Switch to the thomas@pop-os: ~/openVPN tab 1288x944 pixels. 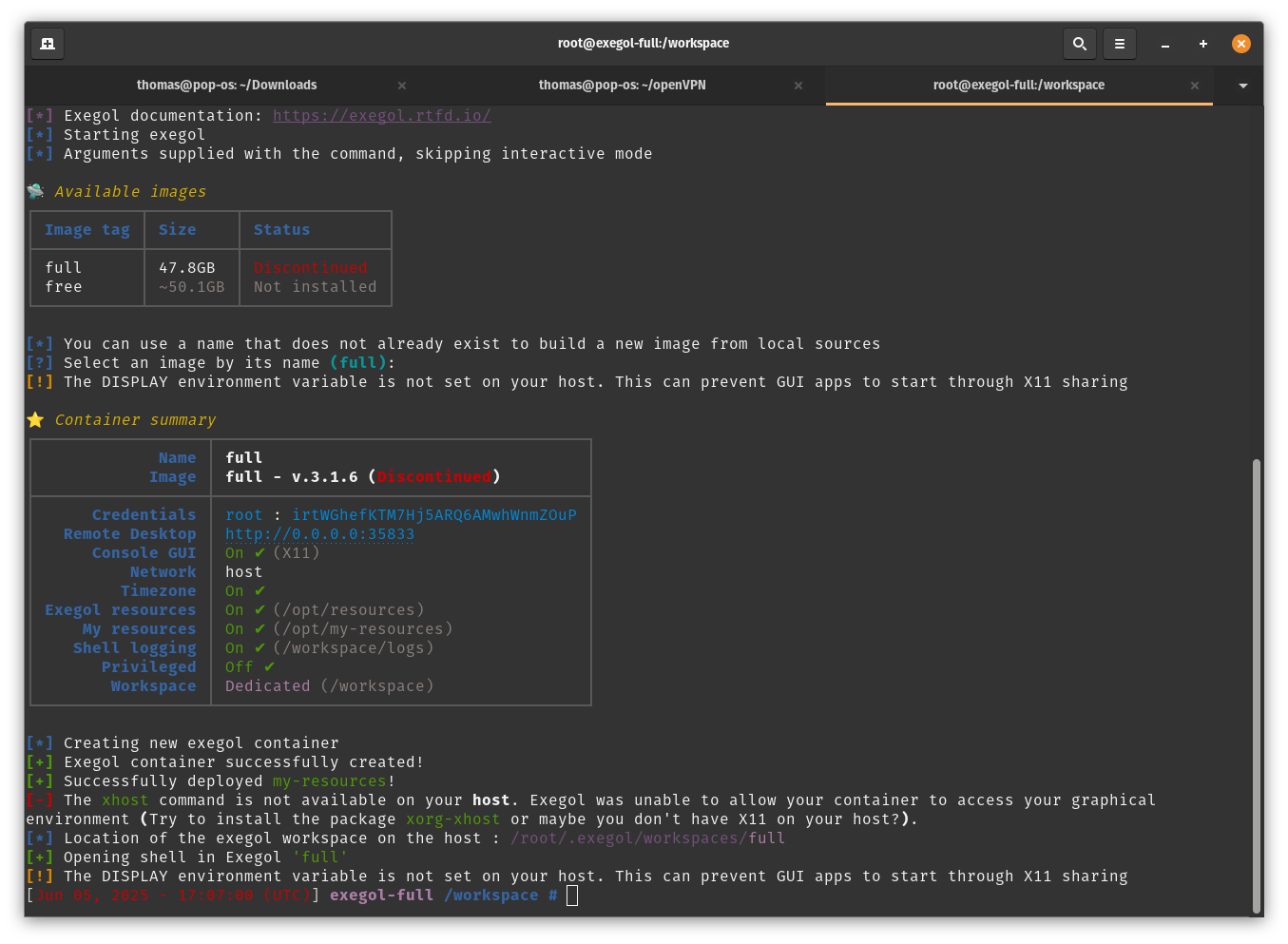point(623,86)
